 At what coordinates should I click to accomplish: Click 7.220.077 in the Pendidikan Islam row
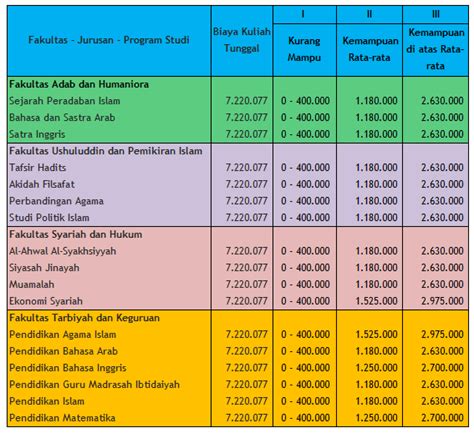point(246,401)
